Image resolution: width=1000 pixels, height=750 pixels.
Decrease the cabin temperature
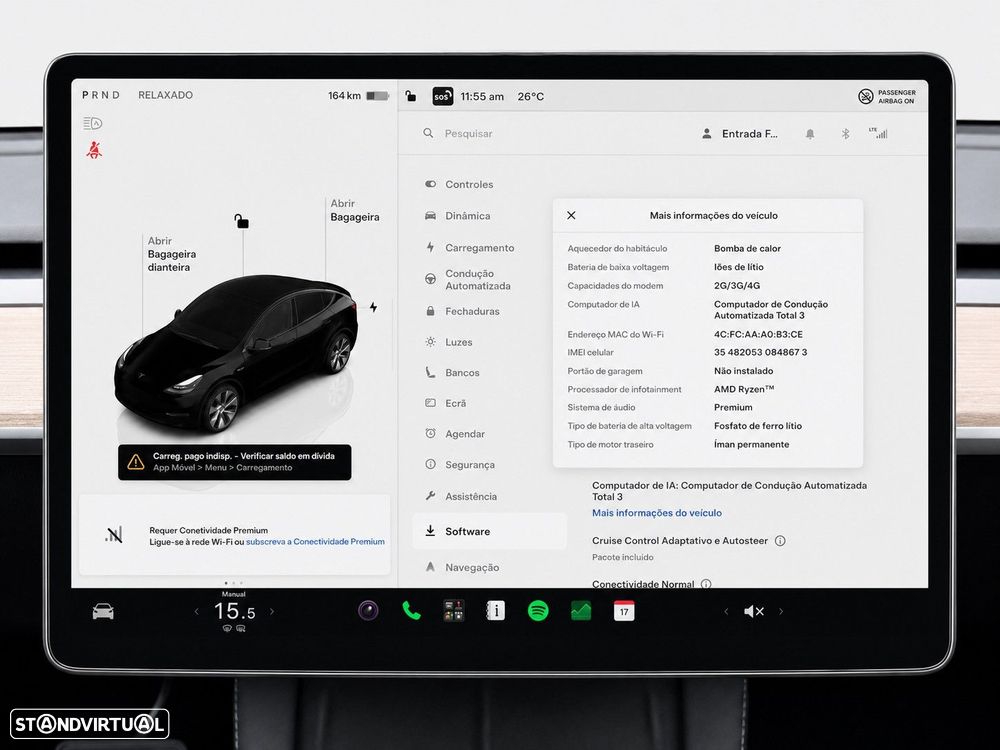point(196,612)
